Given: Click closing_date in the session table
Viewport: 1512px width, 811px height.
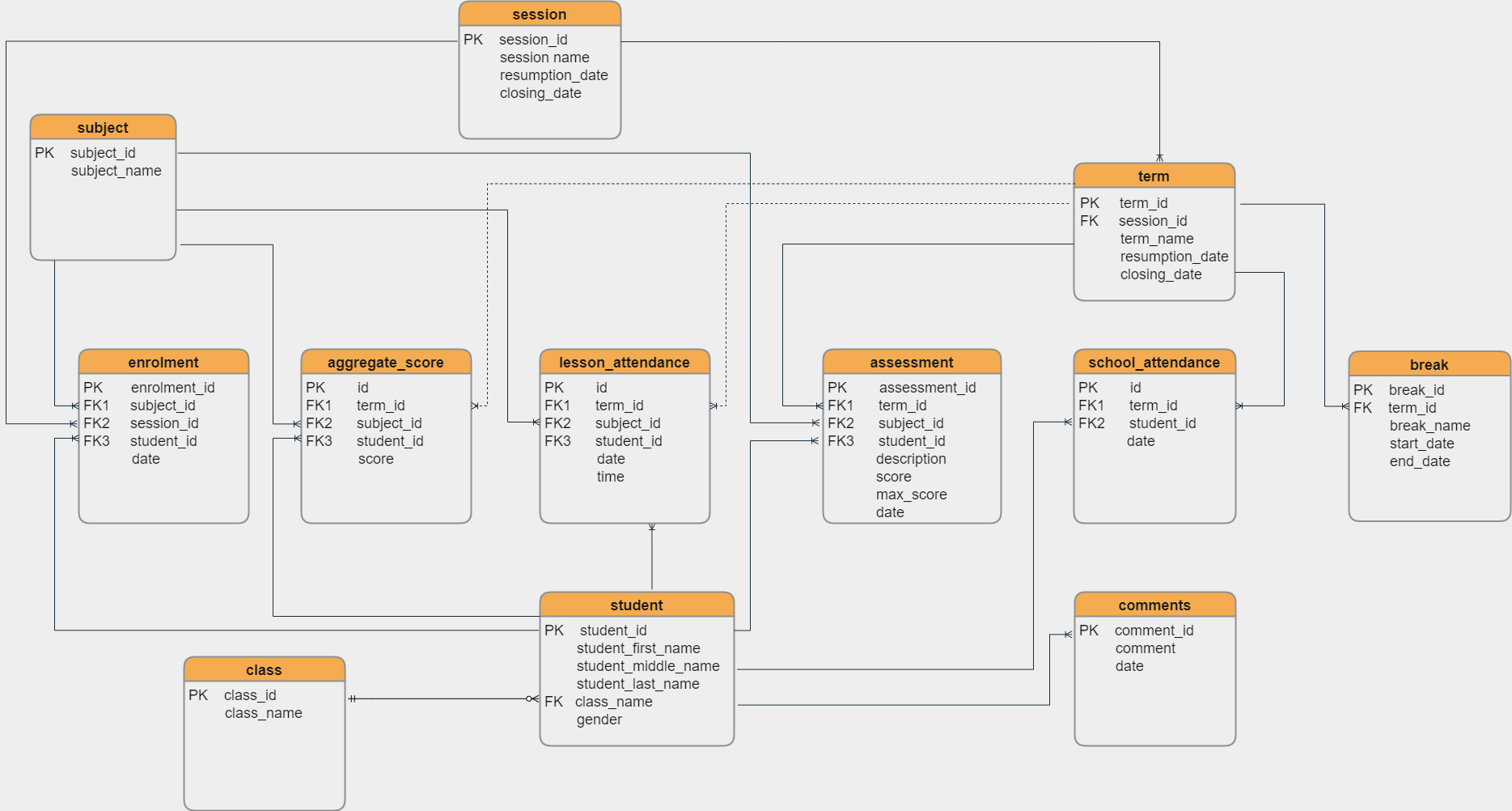Looking at the screenshot, I should pos(540,93).
